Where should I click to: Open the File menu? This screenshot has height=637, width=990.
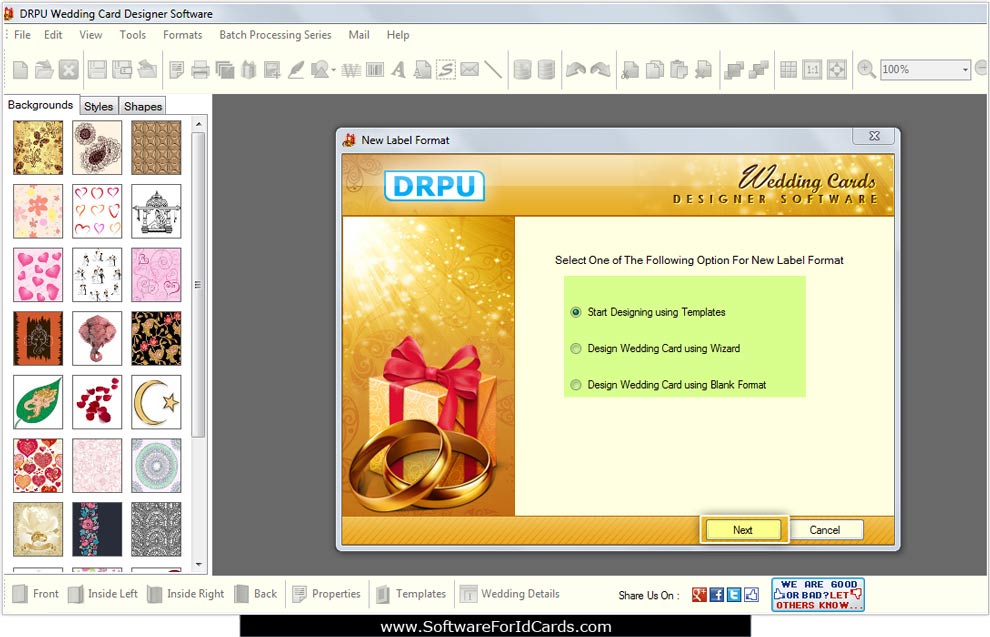click(x=22, y=35)
